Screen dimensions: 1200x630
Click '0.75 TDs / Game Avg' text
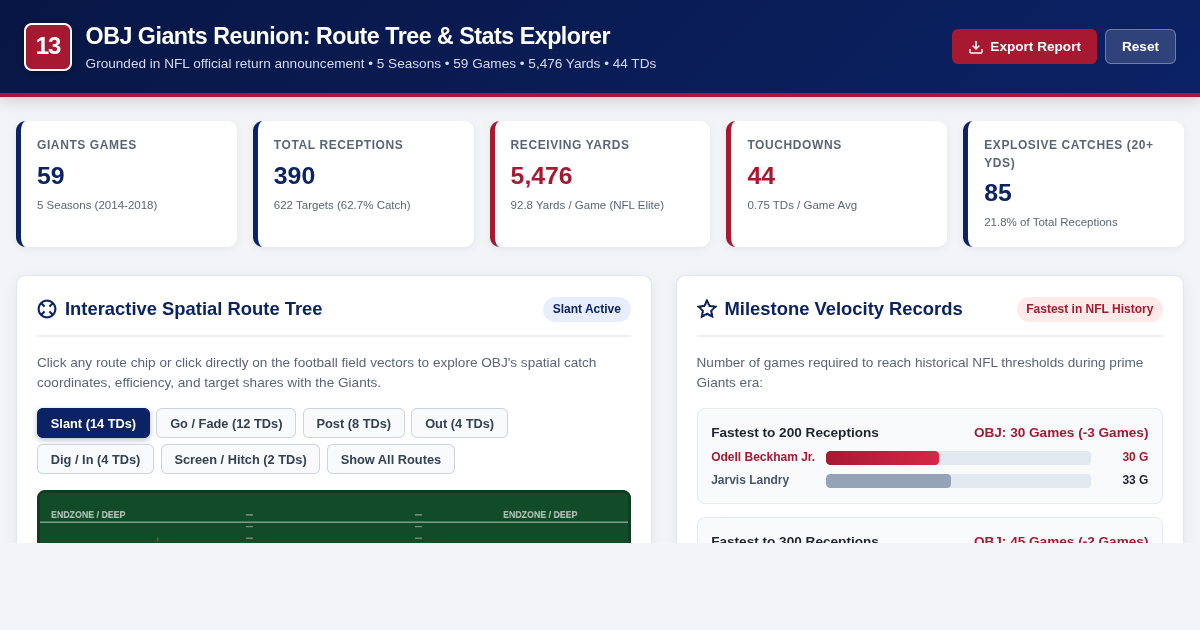click(x=802, y=205)
